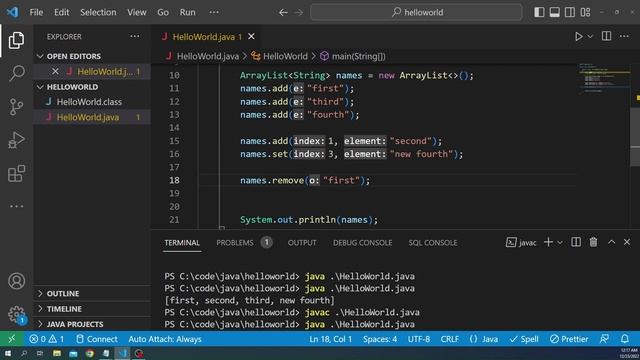Viewport: 640px width, 360px height.
Task: Open the Manage gear icon
Action: click(16, 314)
